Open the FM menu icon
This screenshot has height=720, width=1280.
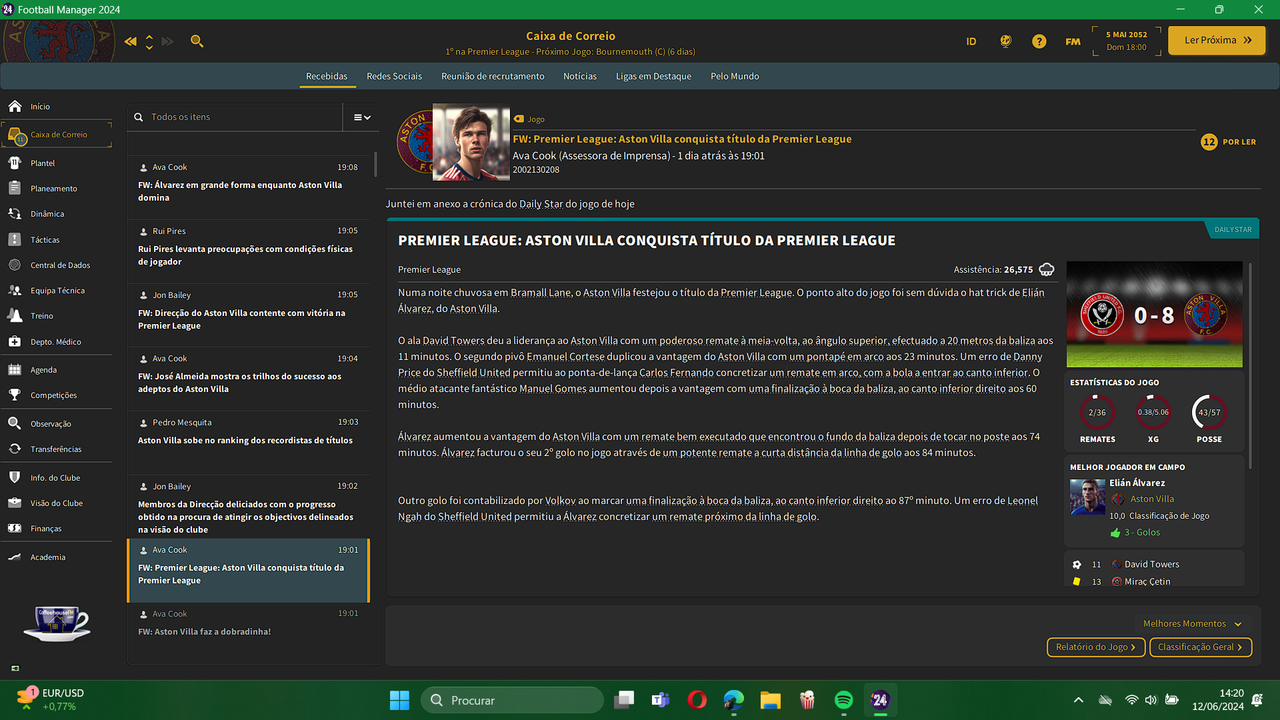(1073, 41)
